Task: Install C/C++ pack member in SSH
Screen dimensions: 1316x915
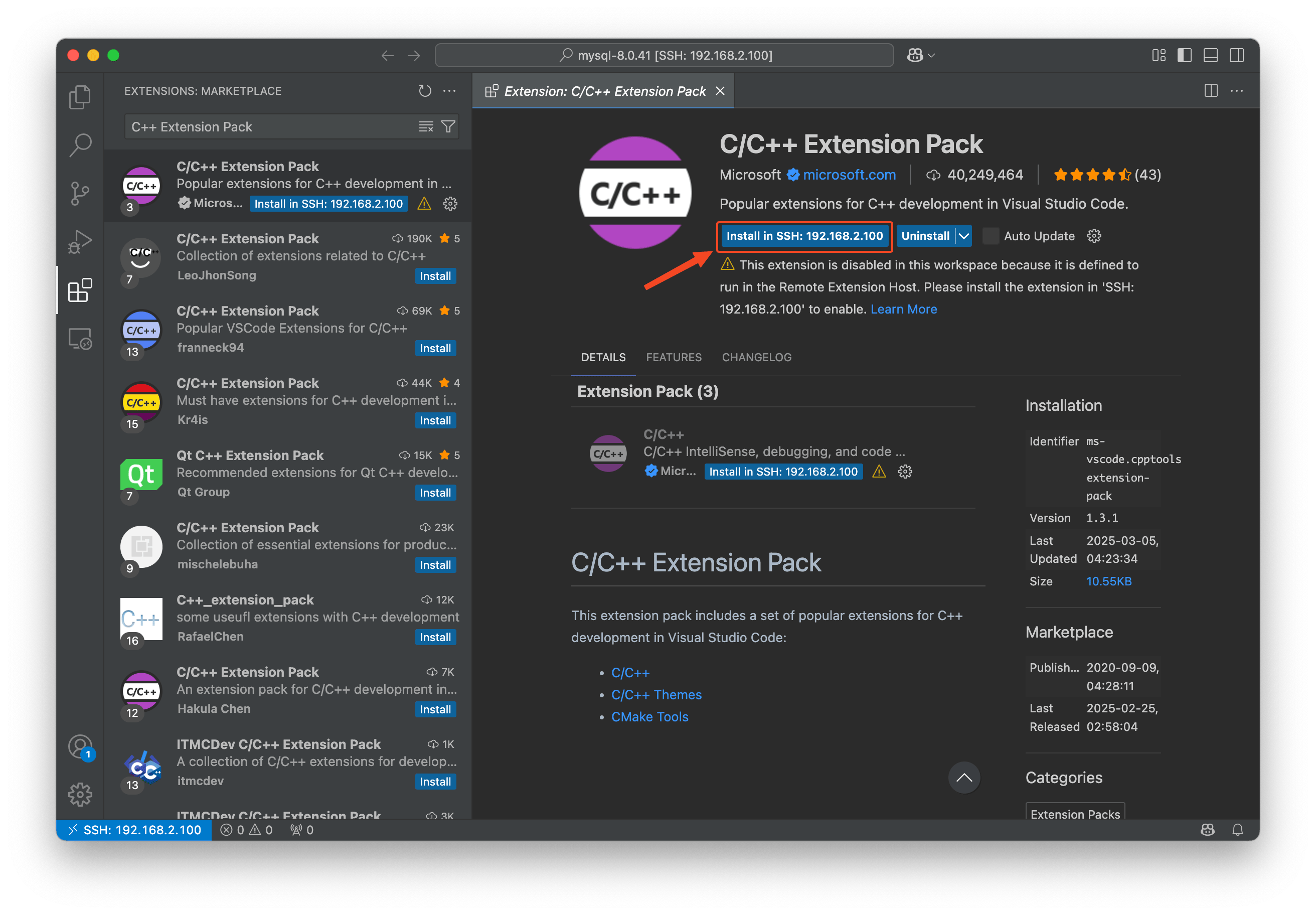Action: coord(783,471)
